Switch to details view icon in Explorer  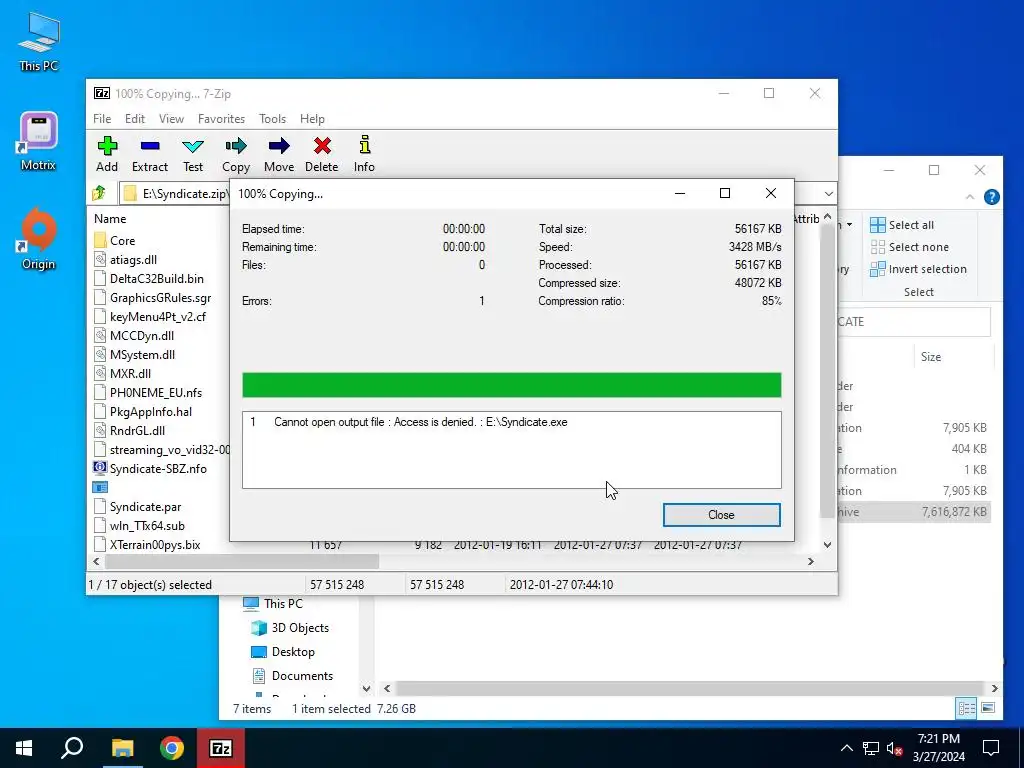click(967, 708)
